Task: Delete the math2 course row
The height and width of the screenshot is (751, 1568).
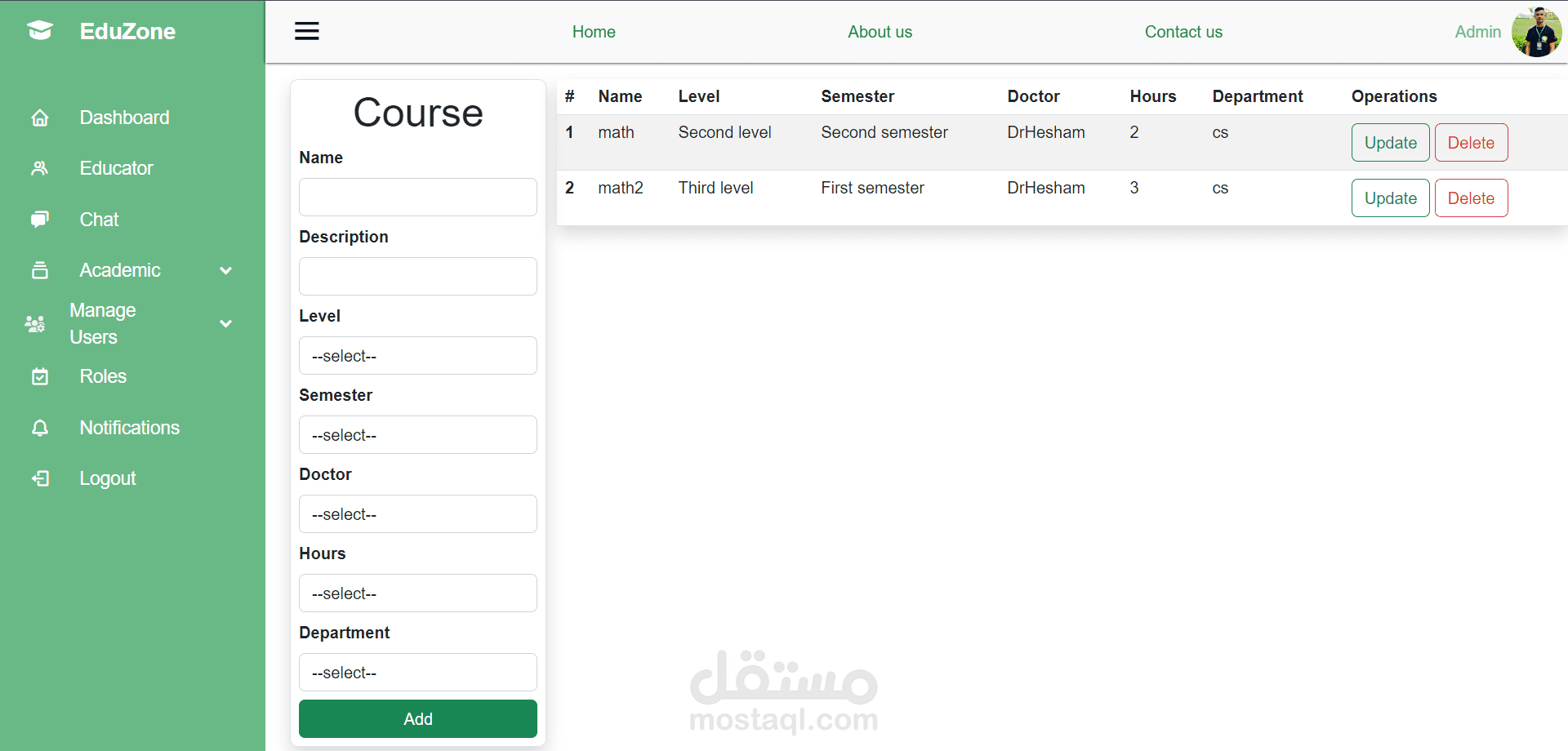Action: coord(1471,198)
